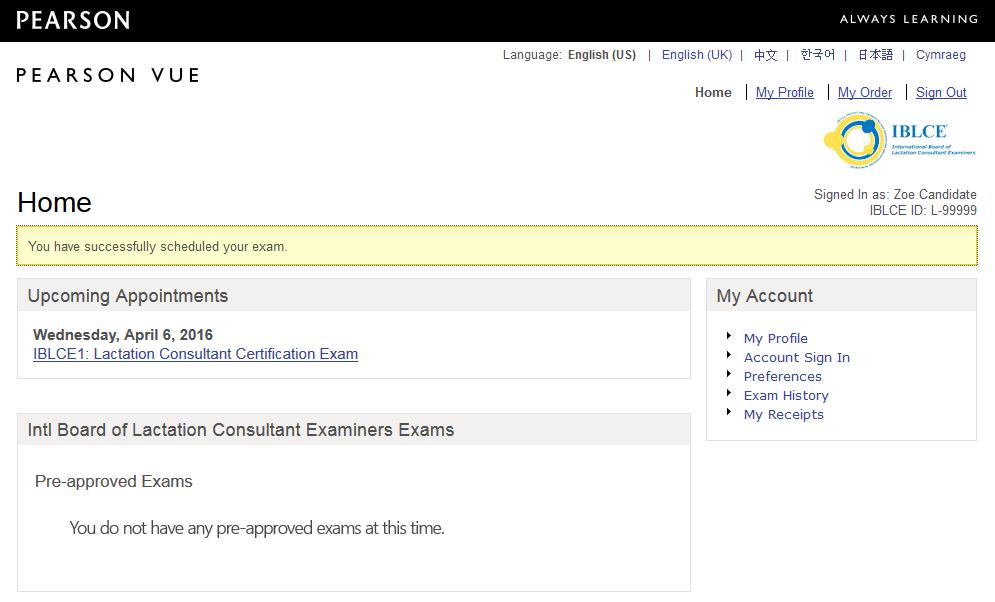Switch language to Japanese 日本語
This screenshot has height=602, width=995.
pyautogui.click(x=876, y=55)
